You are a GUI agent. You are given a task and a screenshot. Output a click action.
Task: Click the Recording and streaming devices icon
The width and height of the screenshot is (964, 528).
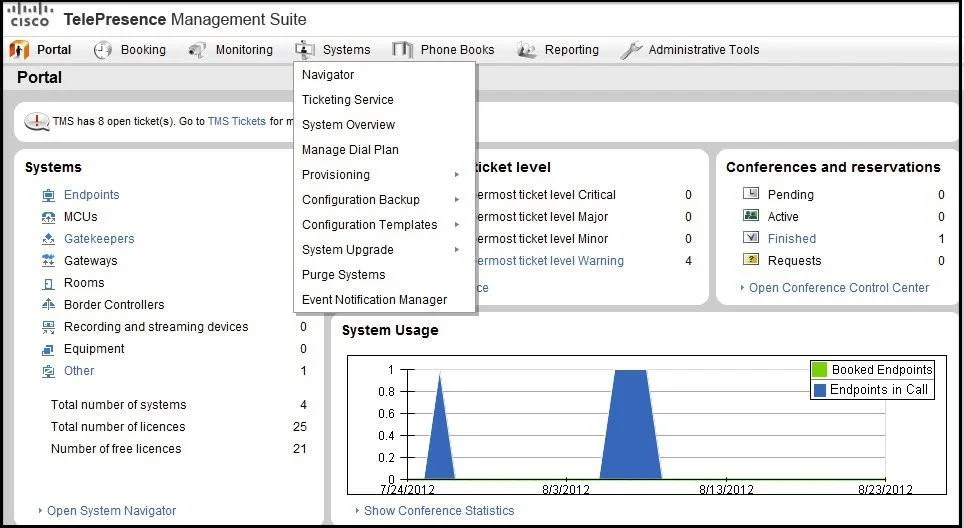pyautogui.click(x=49, y=327)
